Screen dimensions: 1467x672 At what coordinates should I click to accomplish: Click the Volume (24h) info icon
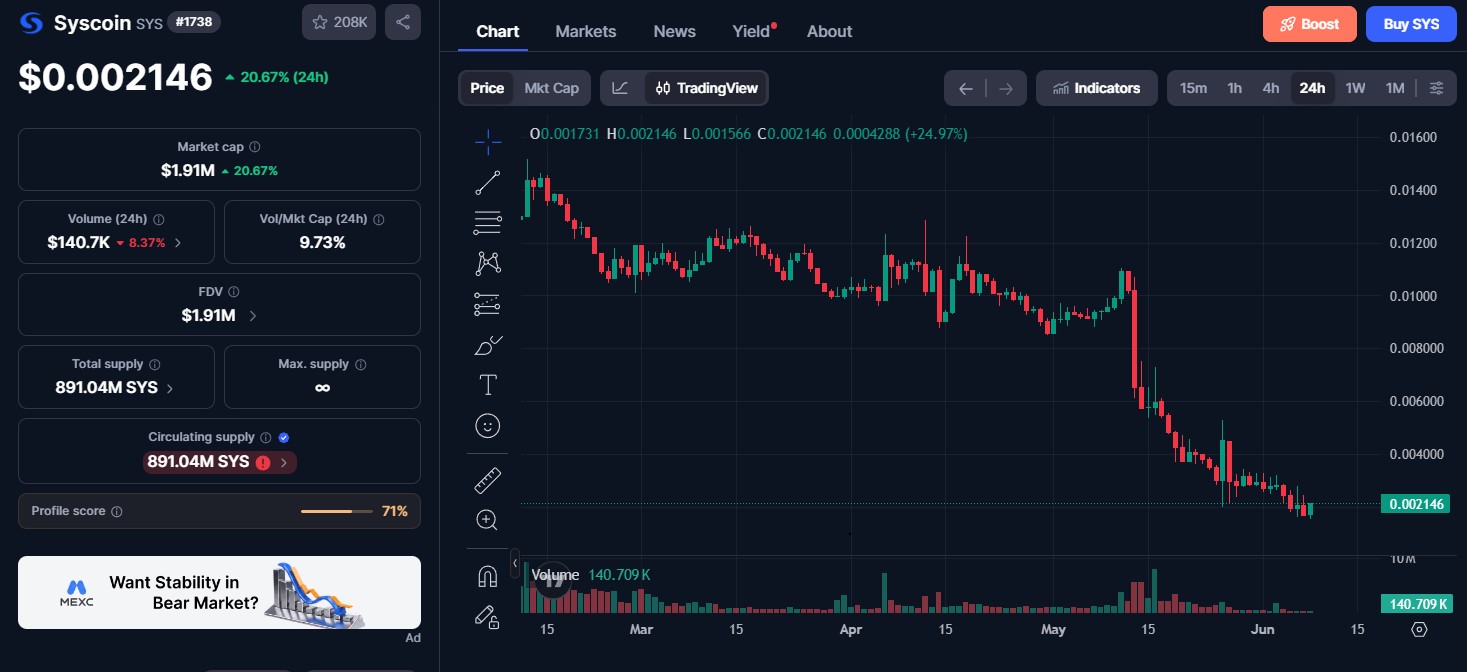pyautogui.click(x=159, y=219)
